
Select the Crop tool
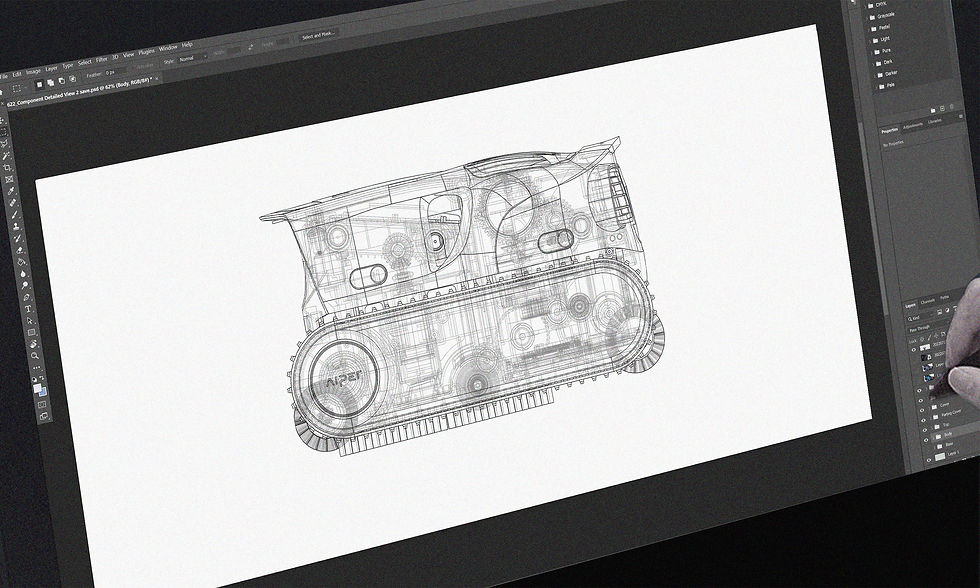click(8, 167)
